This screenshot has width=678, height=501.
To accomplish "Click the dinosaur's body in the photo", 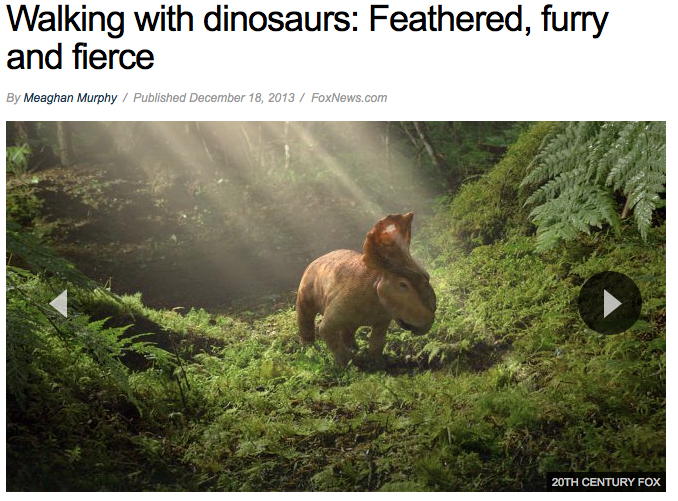I will pyautogui.click(x=345, y=302).
